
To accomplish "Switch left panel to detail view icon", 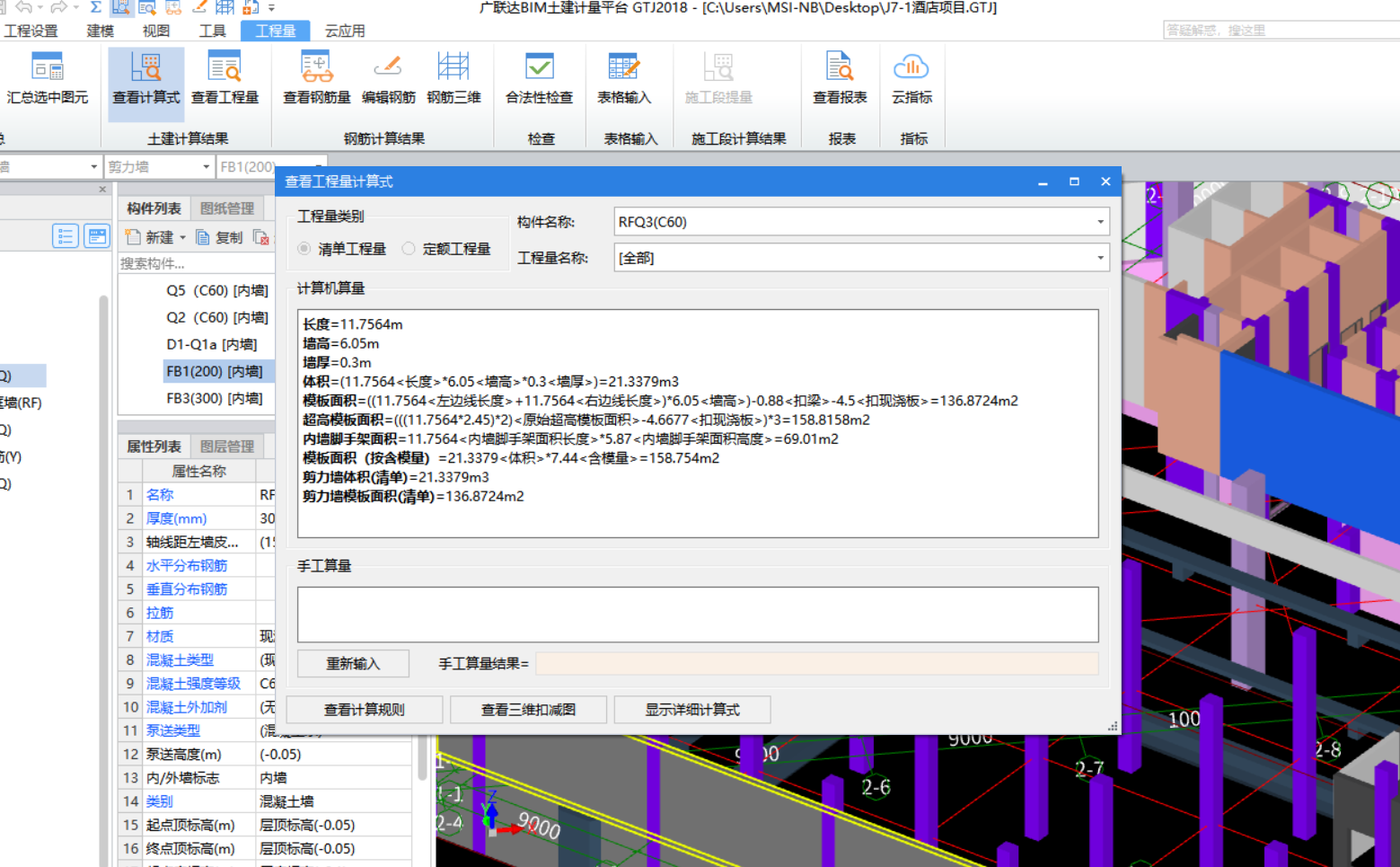I will [96, 236].
